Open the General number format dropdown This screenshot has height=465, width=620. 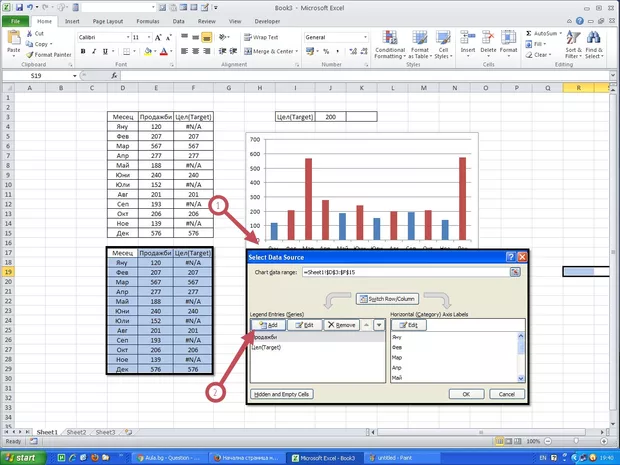(x=365, y=37)
